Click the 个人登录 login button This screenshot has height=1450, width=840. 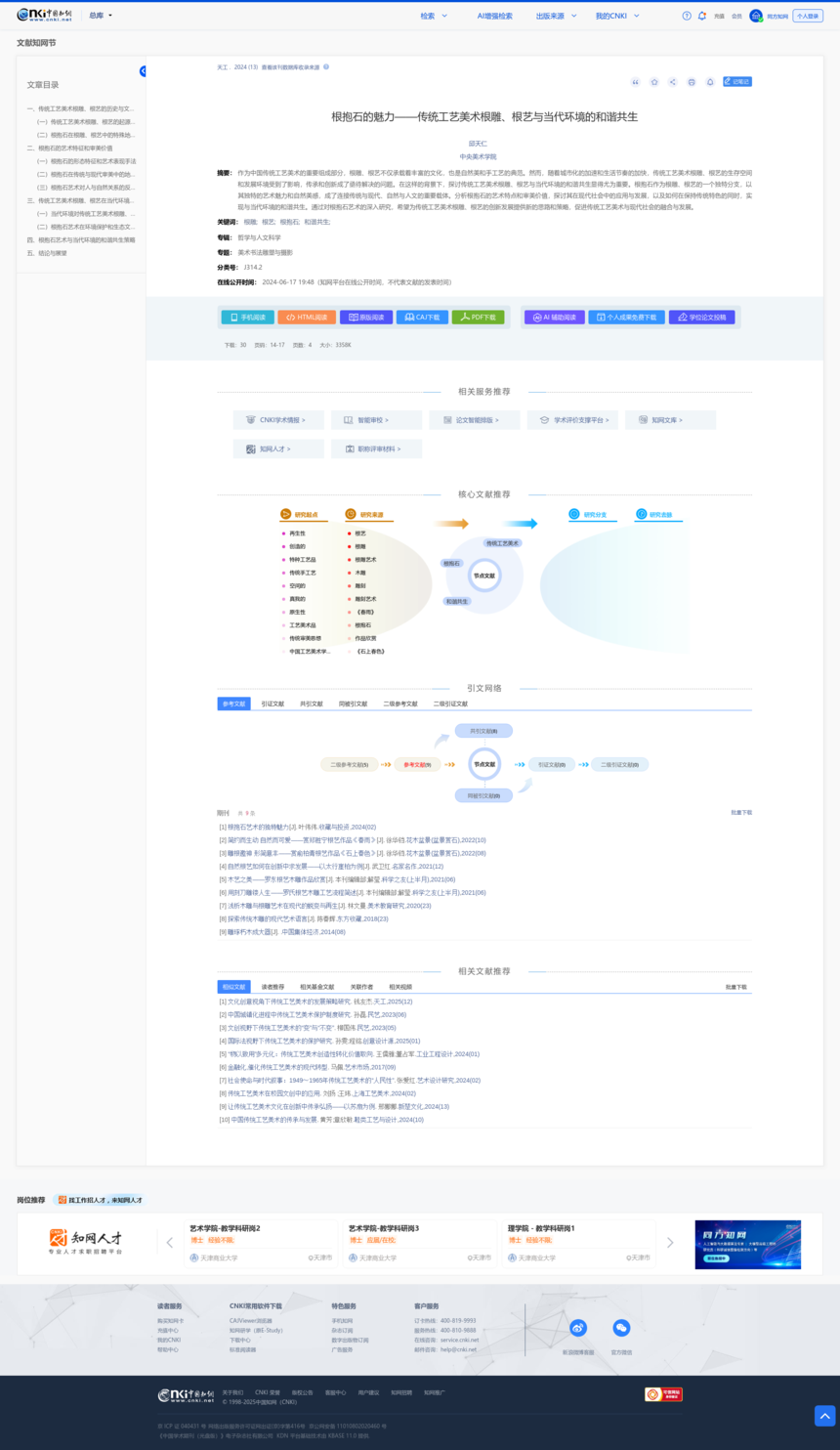coord(808,16)
